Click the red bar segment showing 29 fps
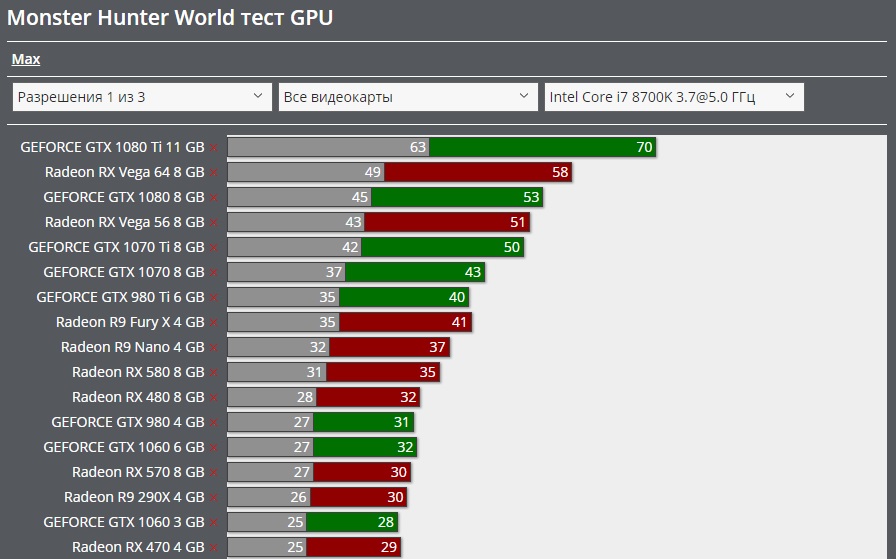Image resolution: width=896 pixels, height=559 pixels. (353, 547)
